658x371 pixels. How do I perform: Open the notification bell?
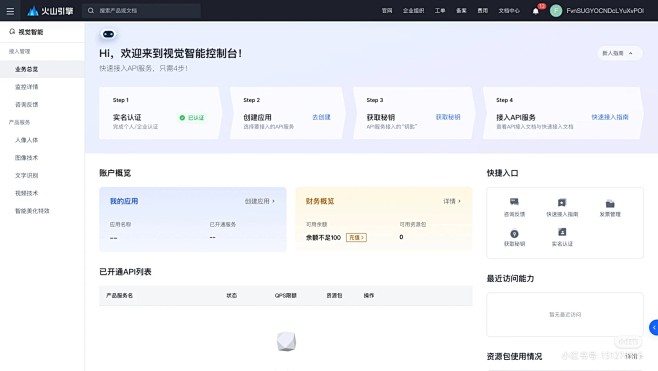click(x=535, y=11)
